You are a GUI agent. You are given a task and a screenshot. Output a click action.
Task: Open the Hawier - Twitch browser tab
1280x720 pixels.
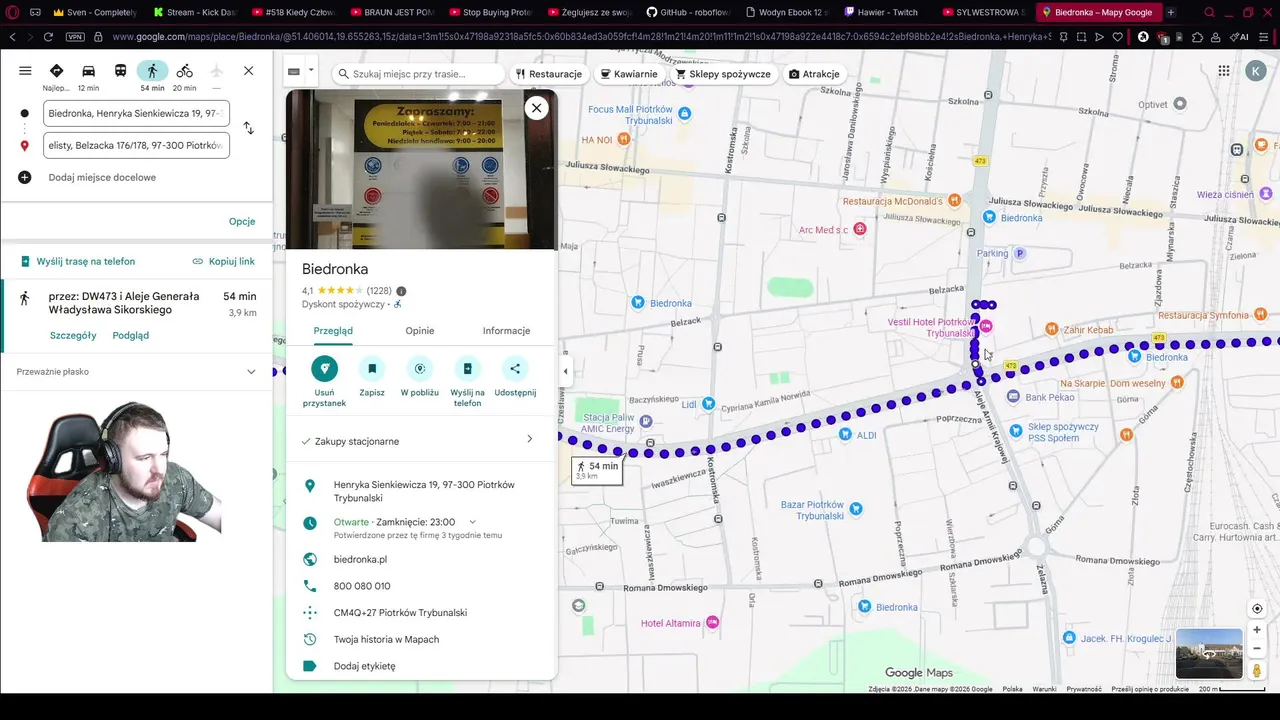(x=886, y=12)
